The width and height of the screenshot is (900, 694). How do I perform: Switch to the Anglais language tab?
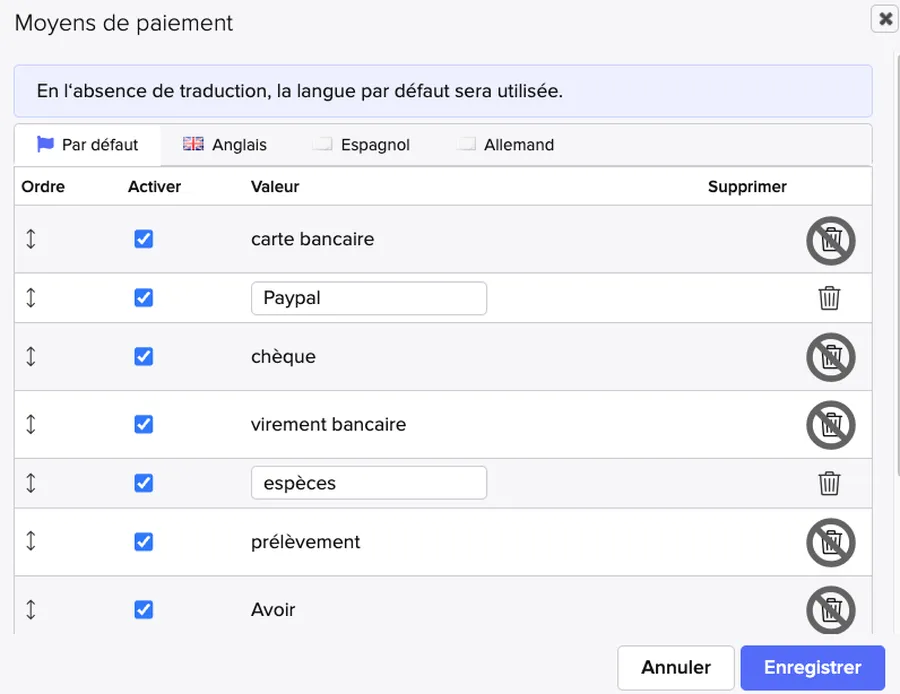(x=225, y=145)
